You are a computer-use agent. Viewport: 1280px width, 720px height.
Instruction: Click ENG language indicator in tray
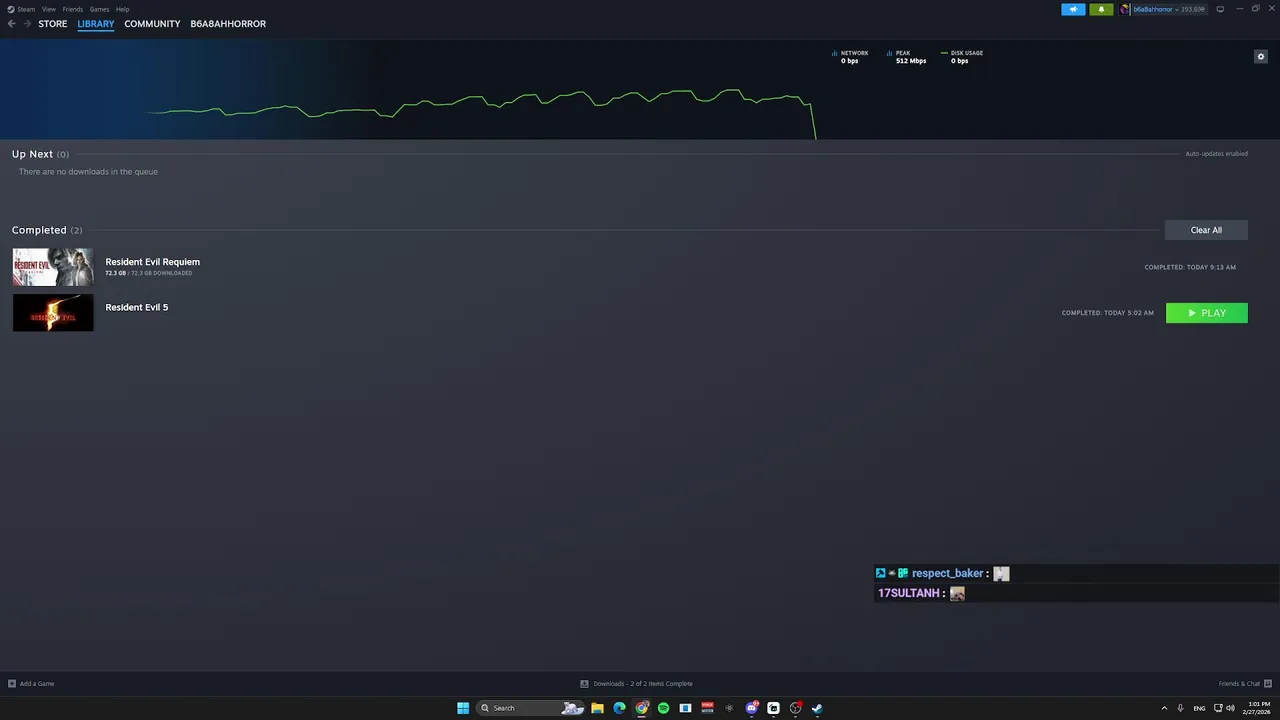[x=1199, y=708]
